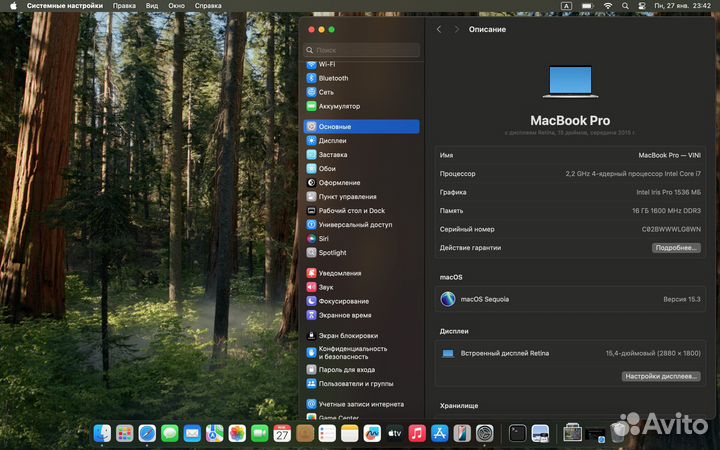This screenshot has height=450, width=720.
Task: Open Bluetooth settings in the sidebar
Action: (x=333, y=78)
